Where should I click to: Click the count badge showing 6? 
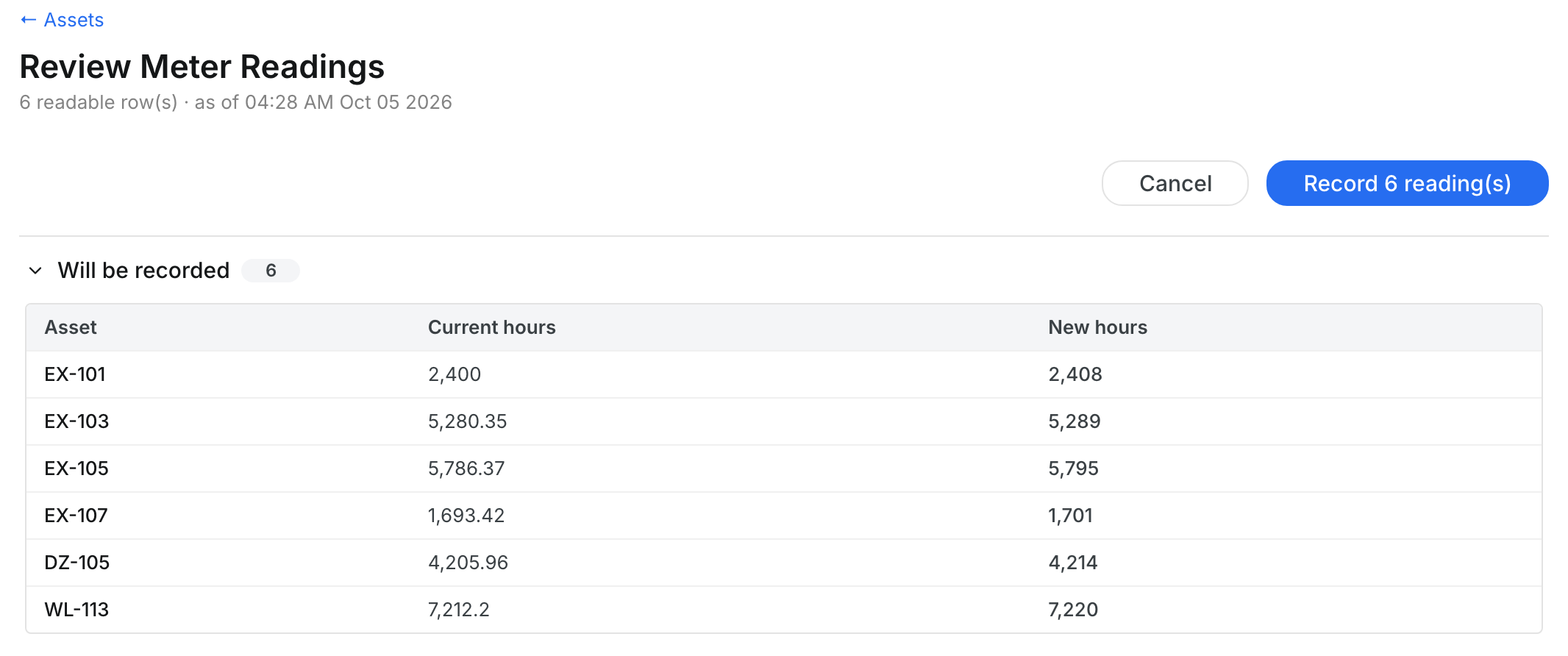pyautogui.click(x=271, y=271)
